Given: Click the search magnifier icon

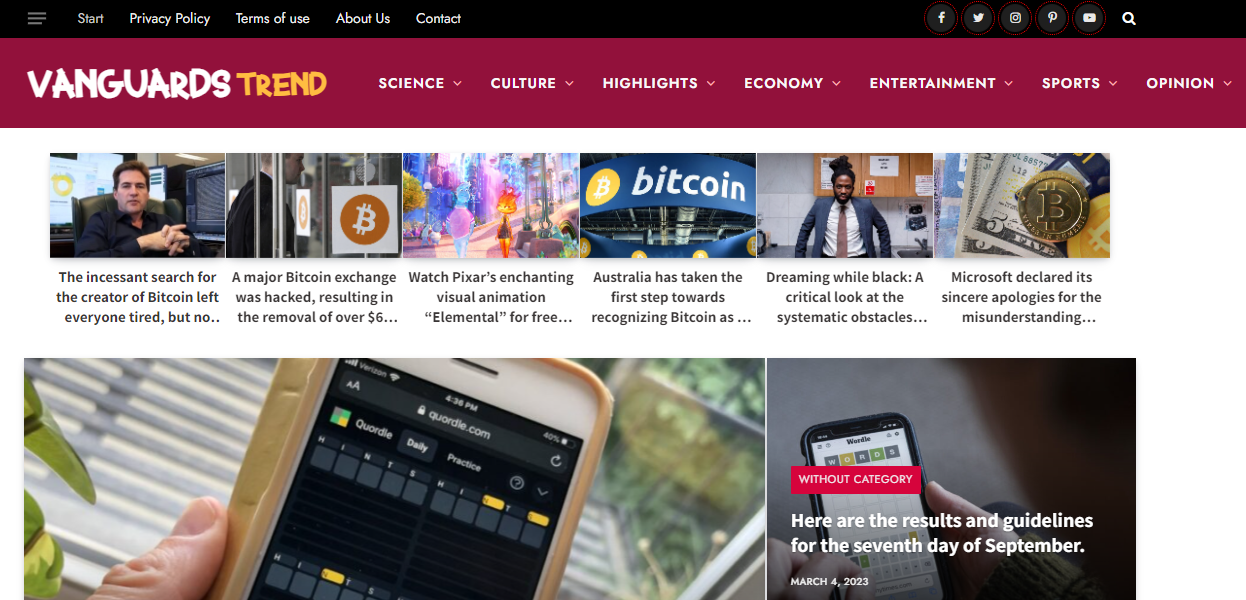Looking at the screenshot, I should tap(1129, 18).
